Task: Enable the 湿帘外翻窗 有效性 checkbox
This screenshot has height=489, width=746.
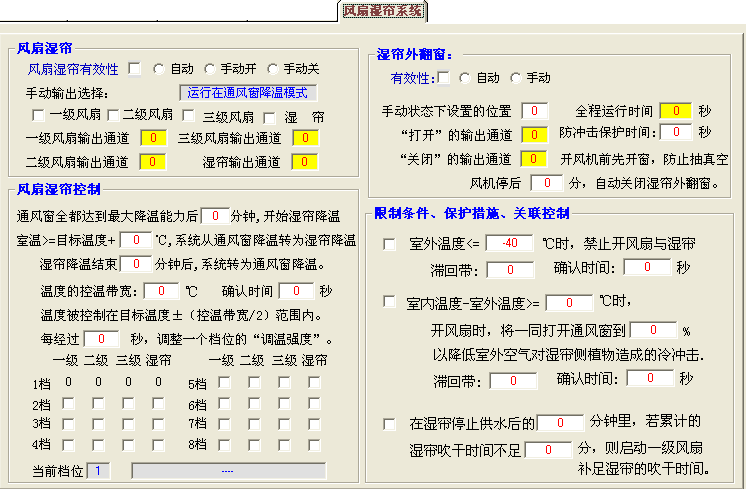Action: (x=443, y=78)
